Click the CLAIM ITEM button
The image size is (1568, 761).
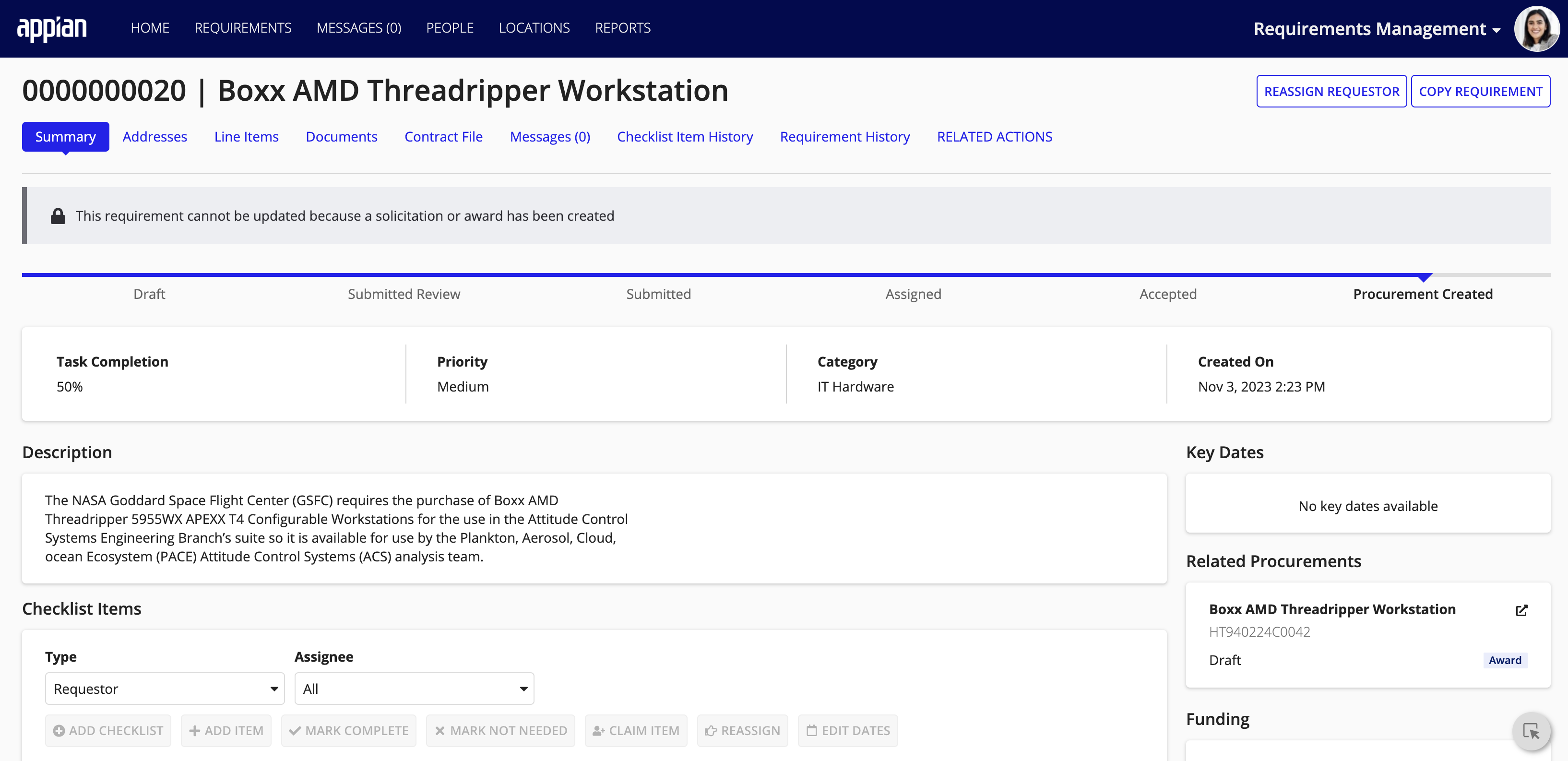636,731
